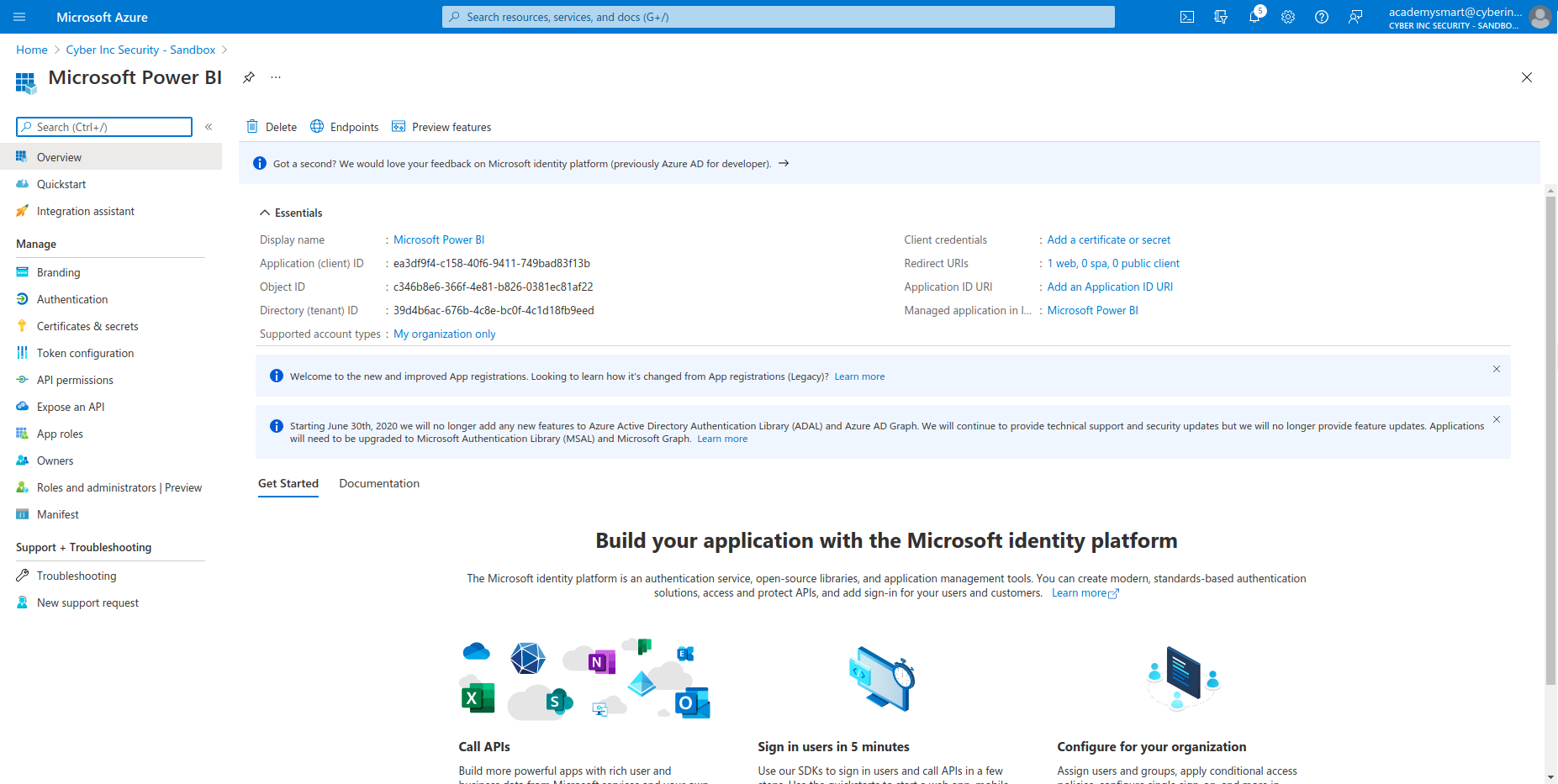Click the New support request icon
The image size is (1558, 784).
click(23, 602)
